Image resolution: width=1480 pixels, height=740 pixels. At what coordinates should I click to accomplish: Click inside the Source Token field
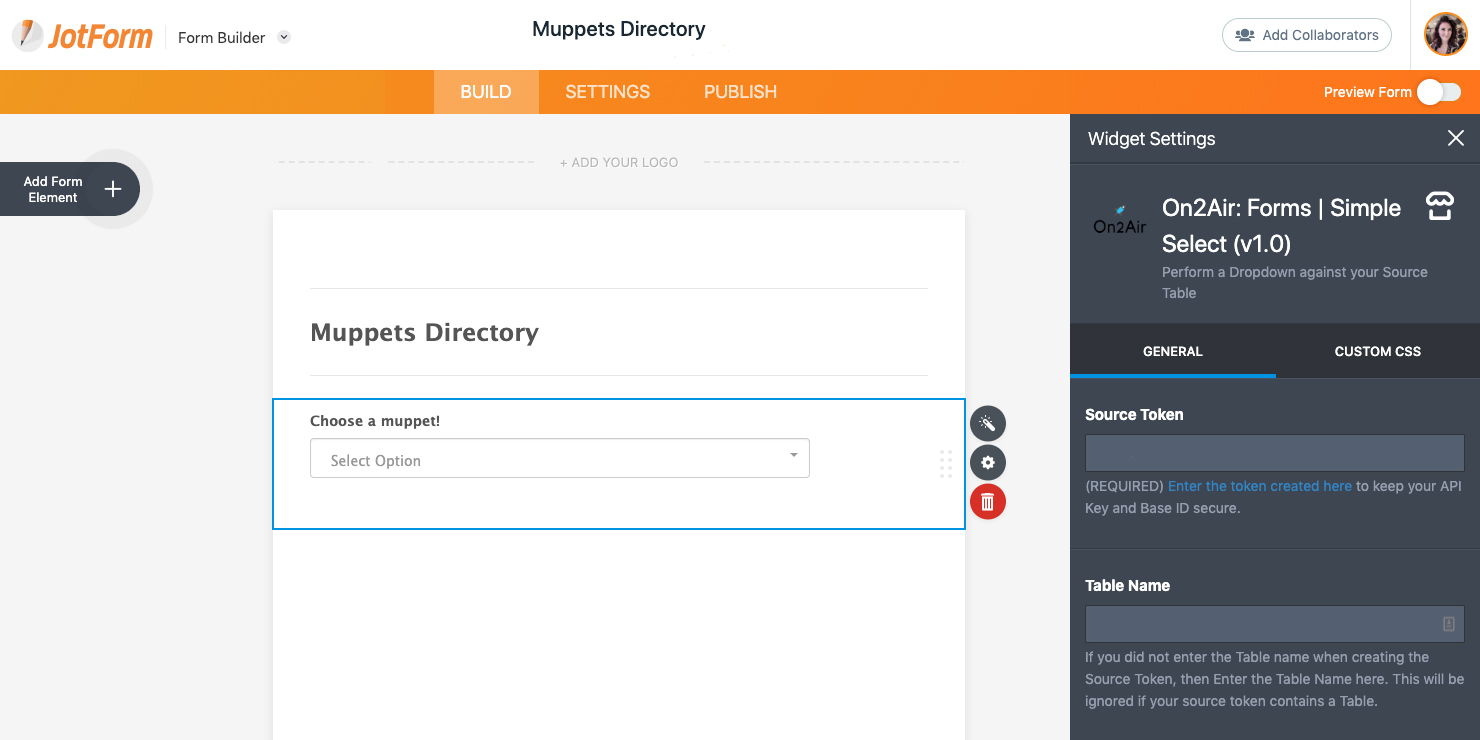(x=1275, y=453)
